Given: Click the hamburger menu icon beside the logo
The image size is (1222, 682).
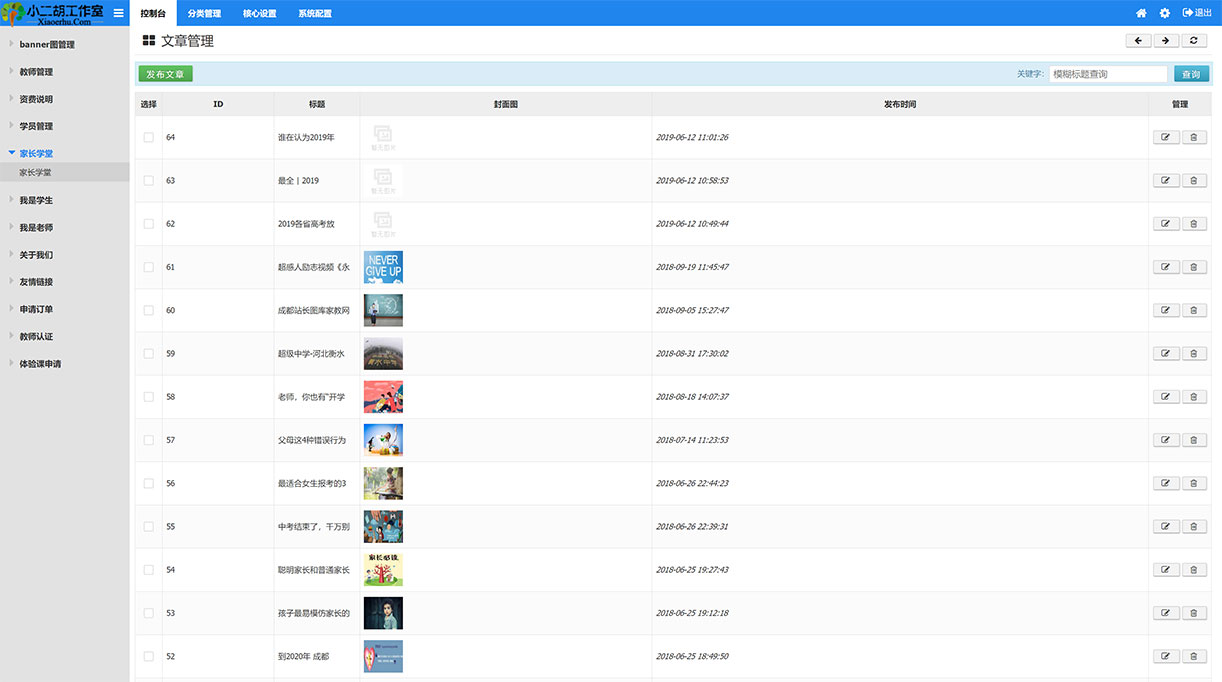Looking at the screenshot, I should coord(118,12).
